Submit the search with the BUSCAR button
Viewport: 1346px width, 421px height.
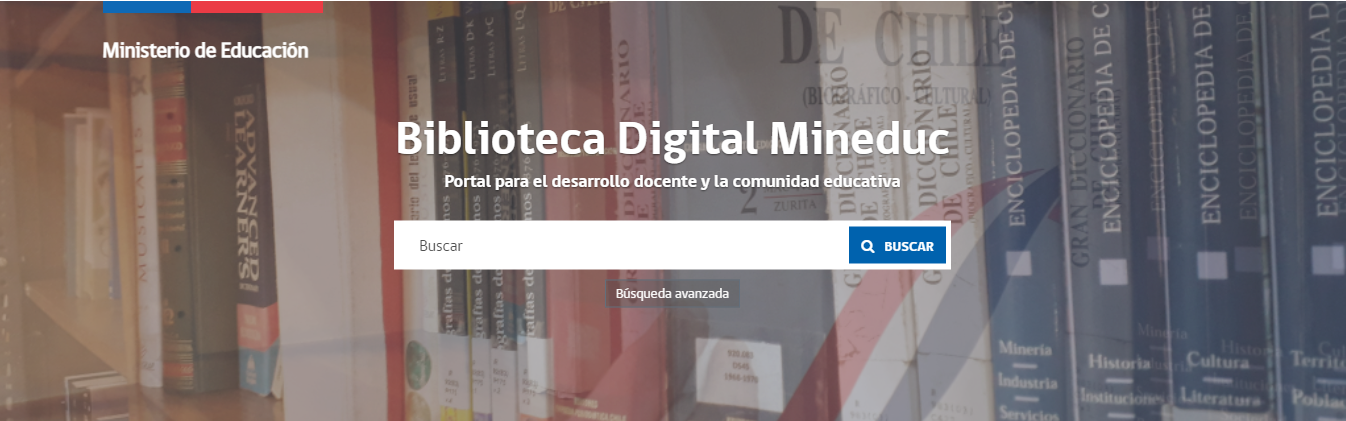point(897,245)
